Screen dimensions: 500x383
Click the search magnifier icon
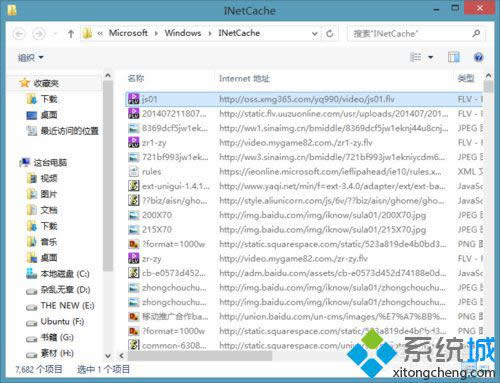coord(476,33)
